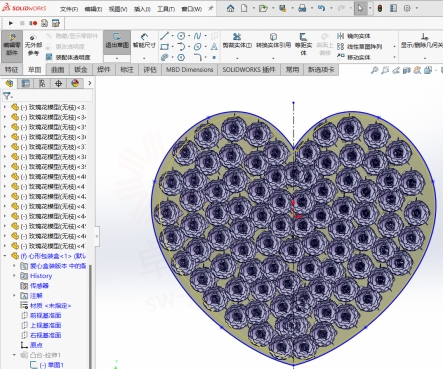Switch to the DisplayManager color ball tab

coord(75,83)
